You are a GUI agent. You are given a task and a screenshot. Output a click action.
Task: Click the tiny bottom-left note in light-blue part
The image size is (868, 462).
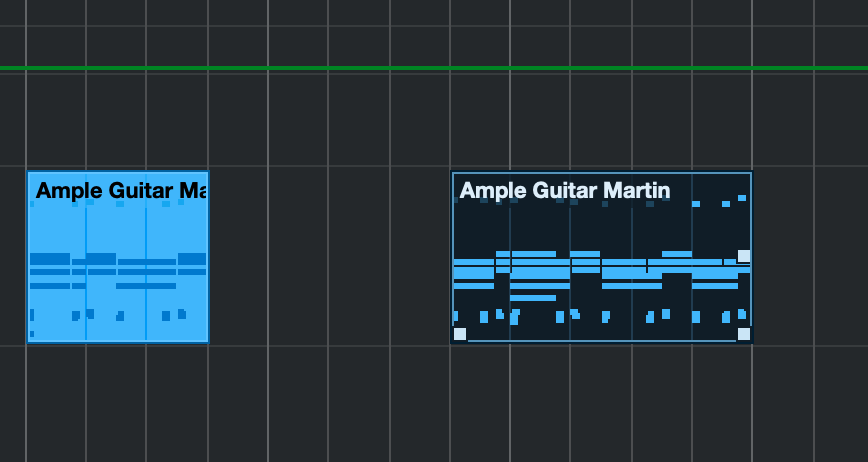coord(32,334)
